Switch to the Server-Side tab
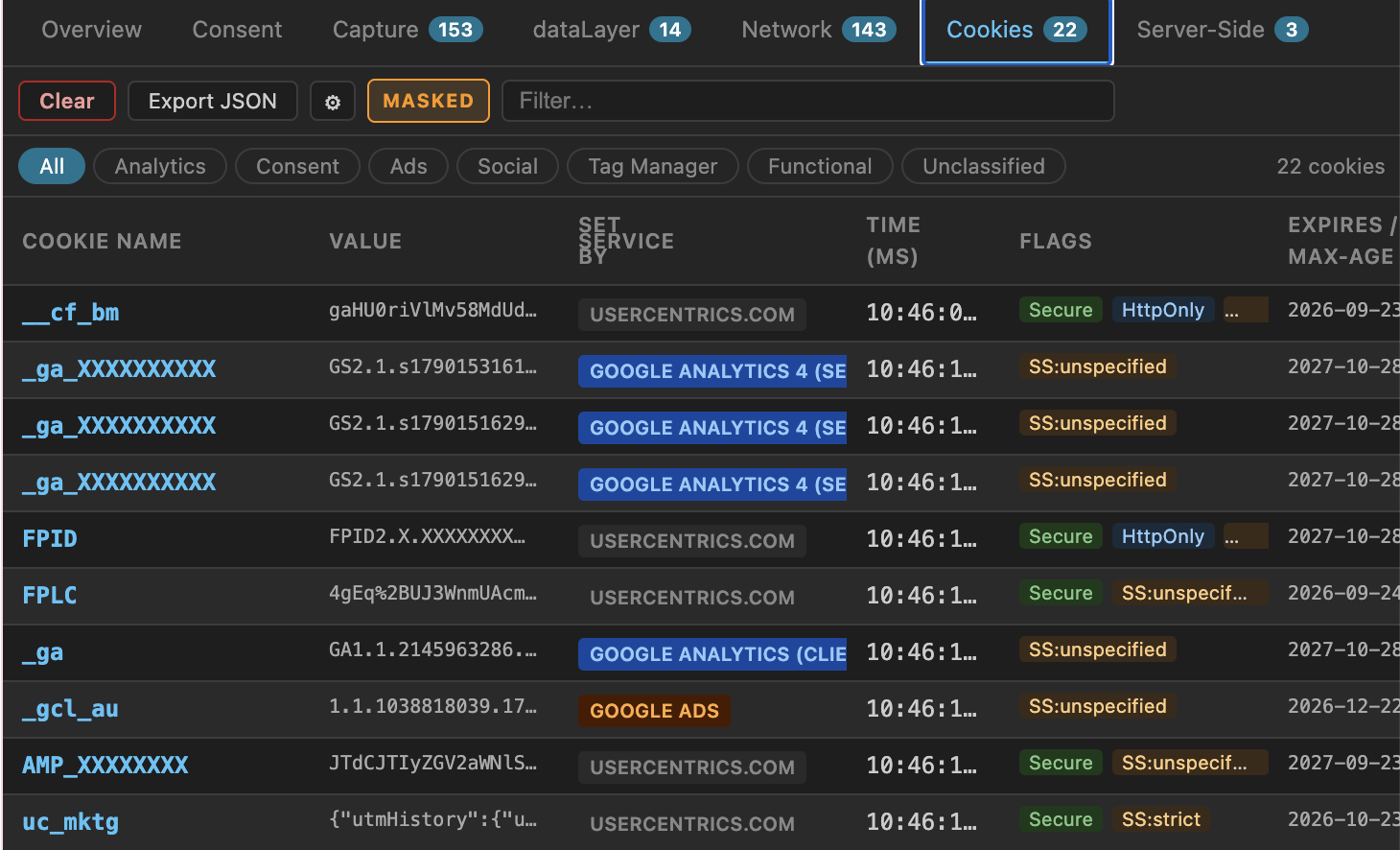 1223,30
